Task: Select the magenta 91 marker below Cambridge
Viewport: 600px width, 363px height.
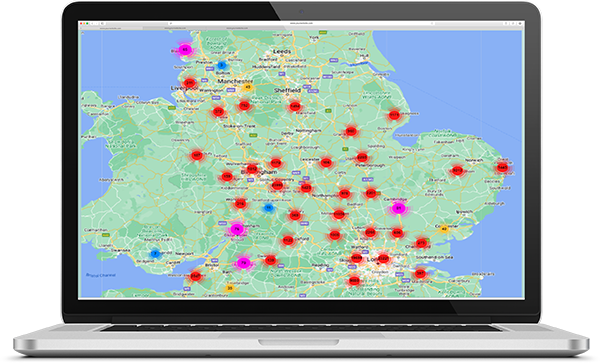Action: 398,208
